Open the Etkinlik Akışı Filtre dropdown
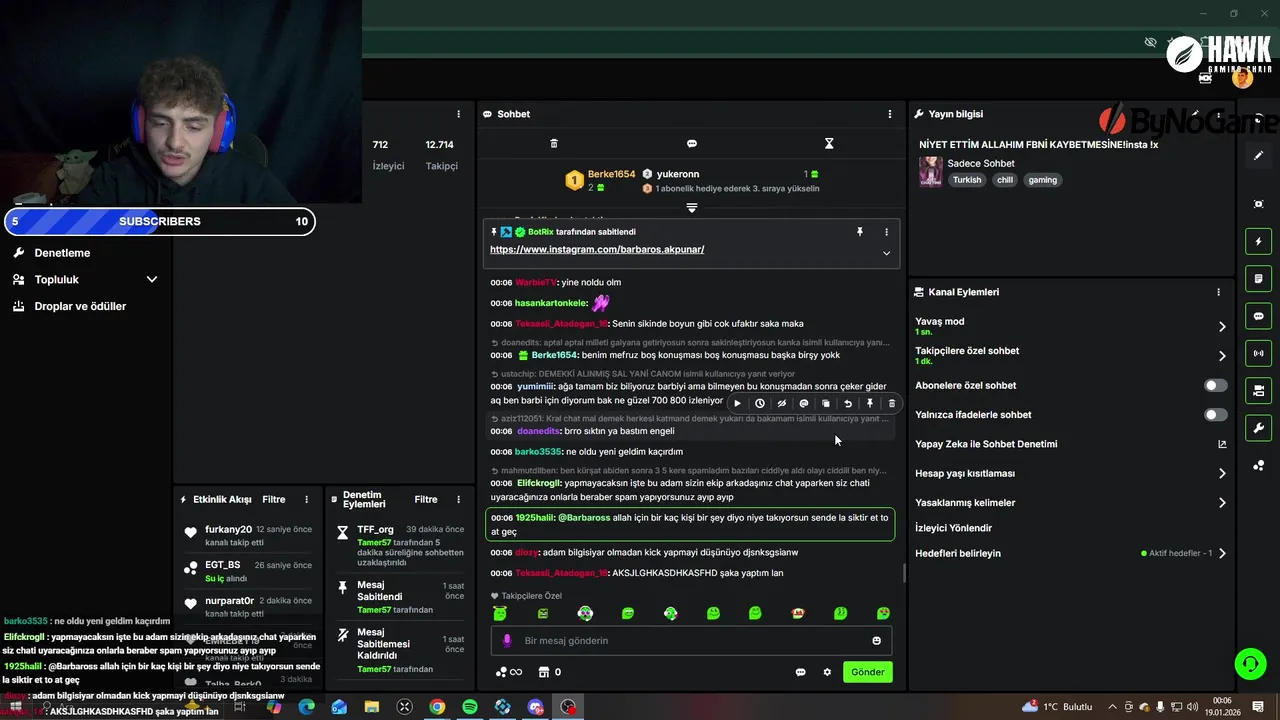This screenshot has height=720, width=1280. [273, 499]
